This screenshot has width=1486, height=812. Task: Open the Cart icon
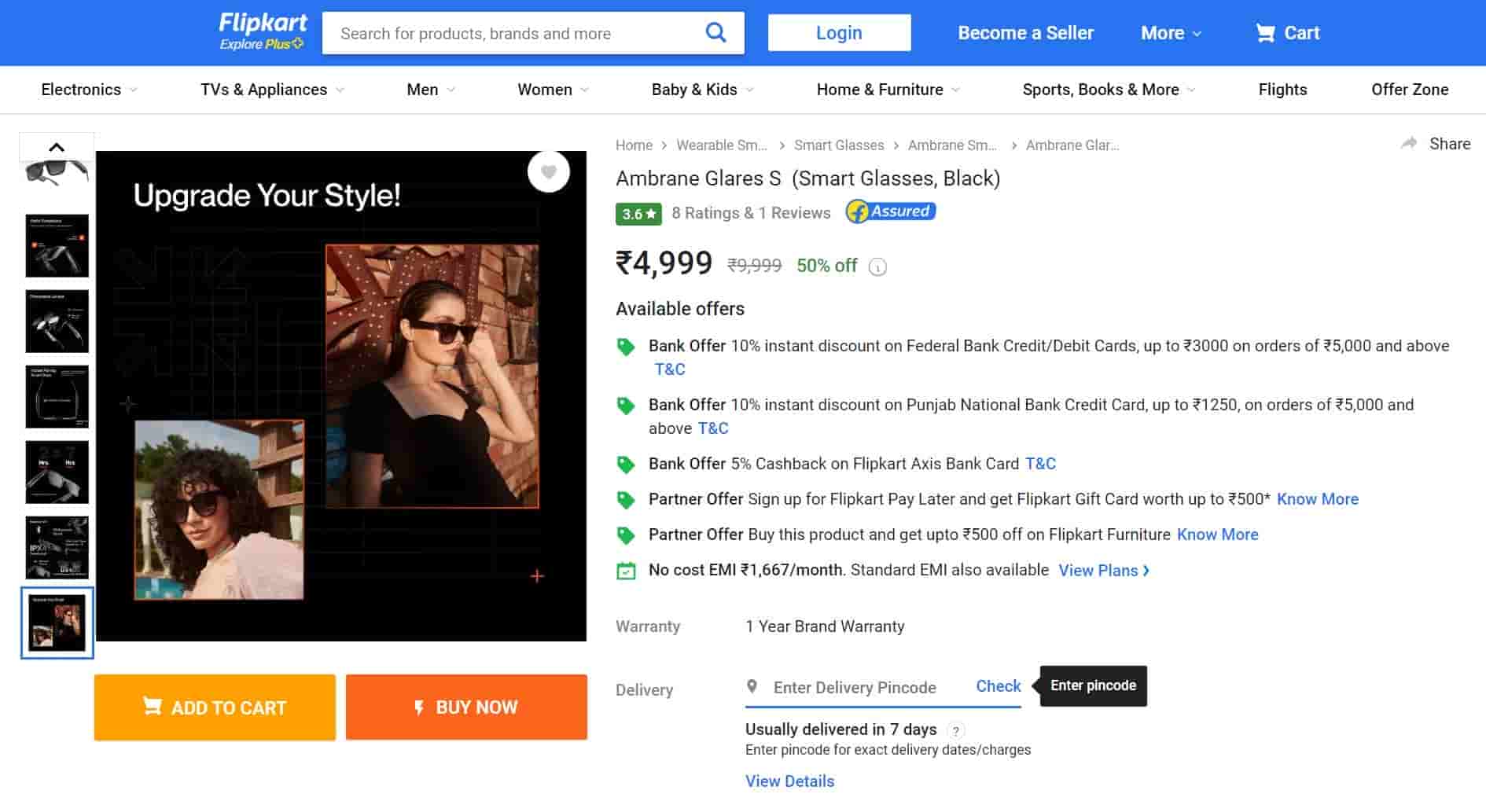tap(1266, 32)
